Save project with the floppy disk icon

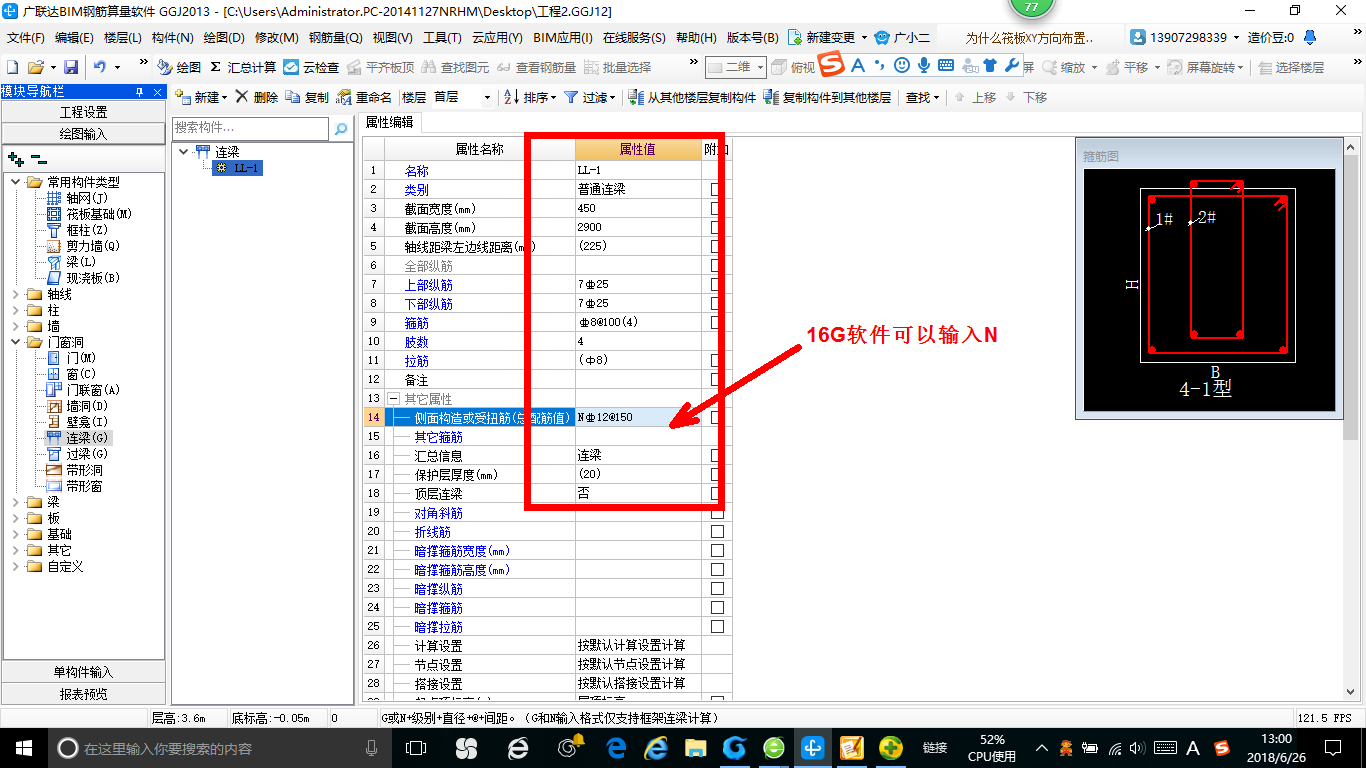coord(71,67)
